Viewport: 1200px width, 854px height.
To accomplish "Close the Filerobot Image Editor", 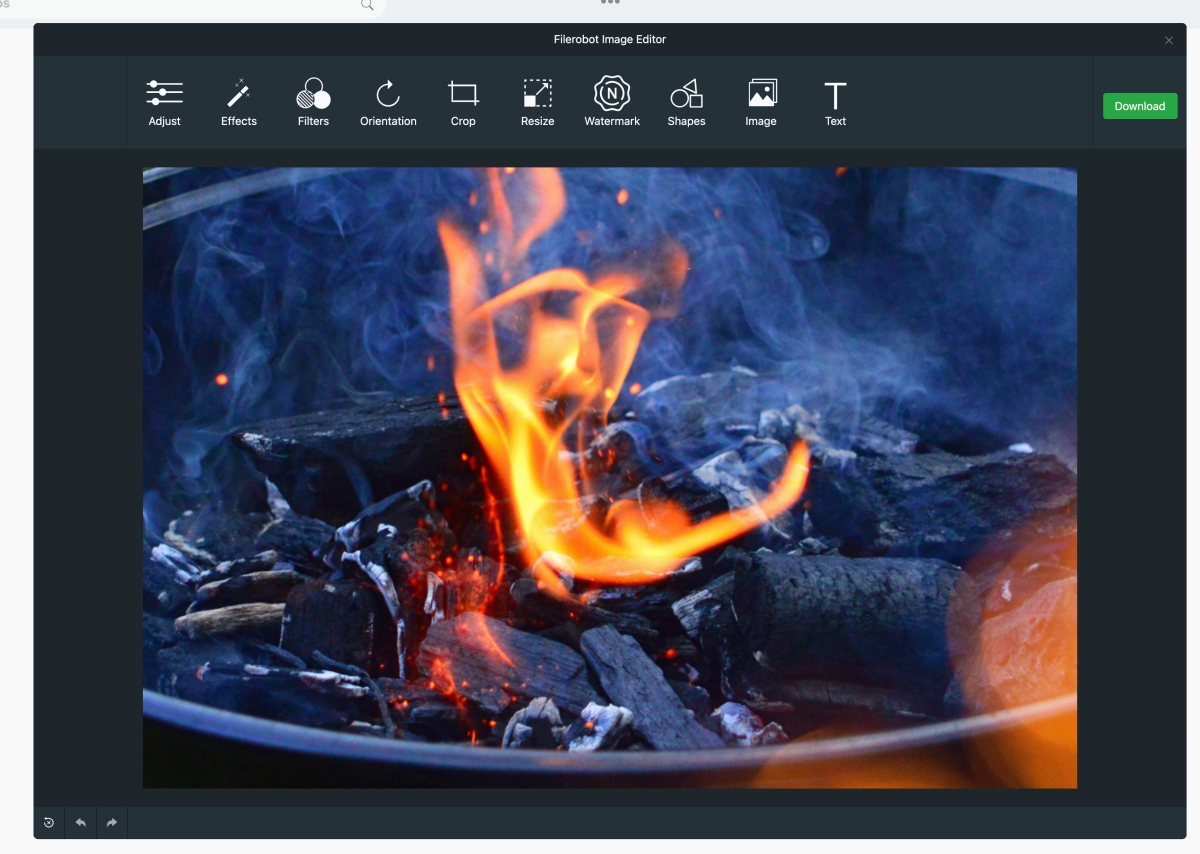I will click(1168, 40).
